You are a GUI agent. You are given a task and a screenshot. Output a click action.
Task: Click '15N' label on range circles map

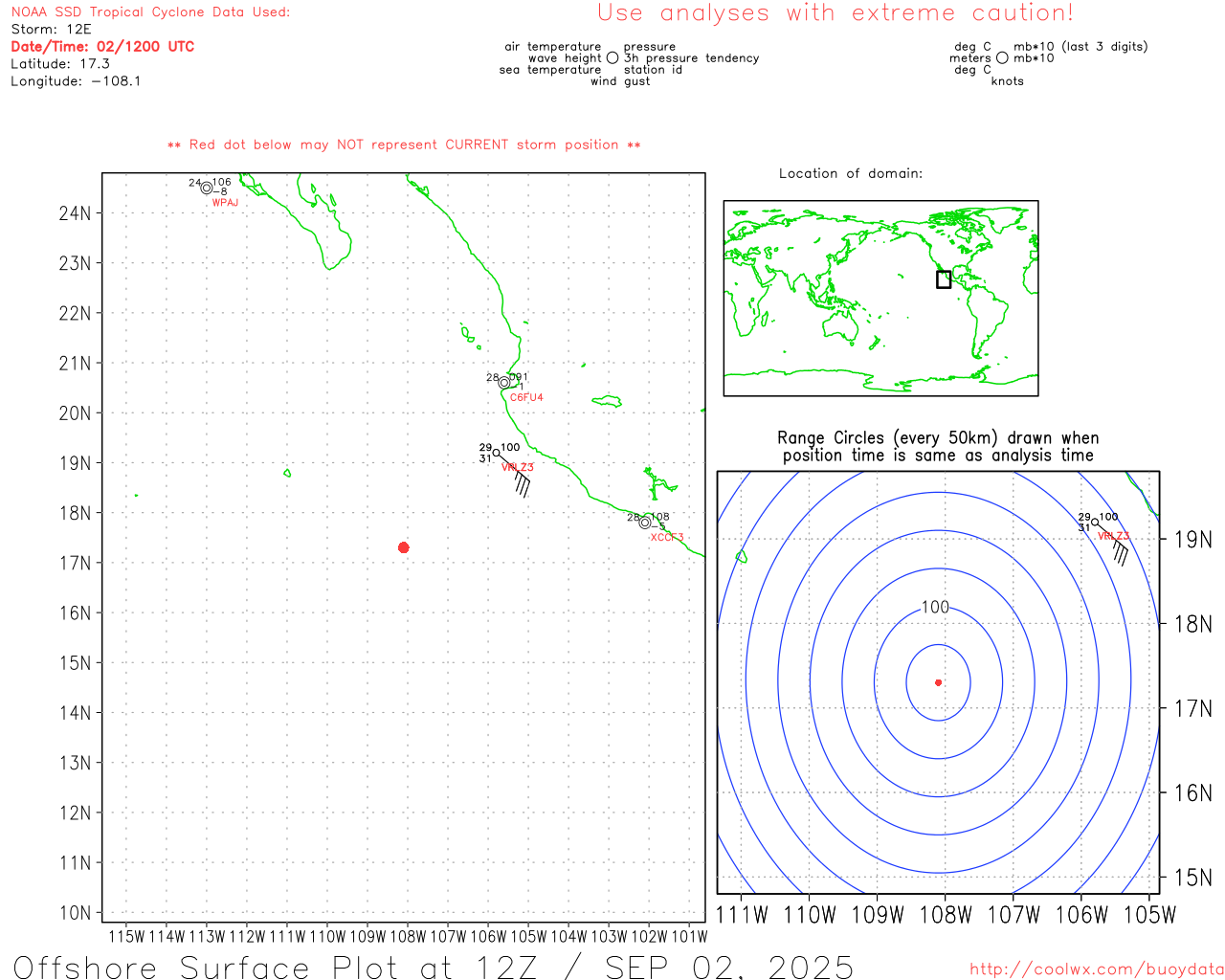click(1192, 878)
